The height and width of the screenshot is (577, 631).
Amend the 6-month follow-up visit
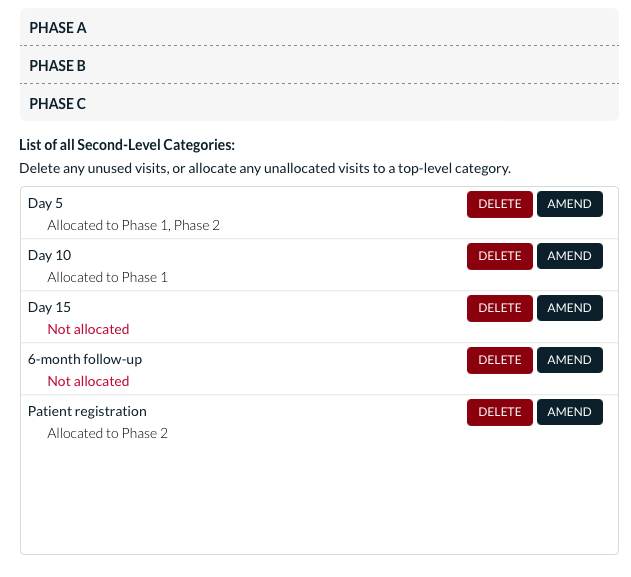coord(569,360)
